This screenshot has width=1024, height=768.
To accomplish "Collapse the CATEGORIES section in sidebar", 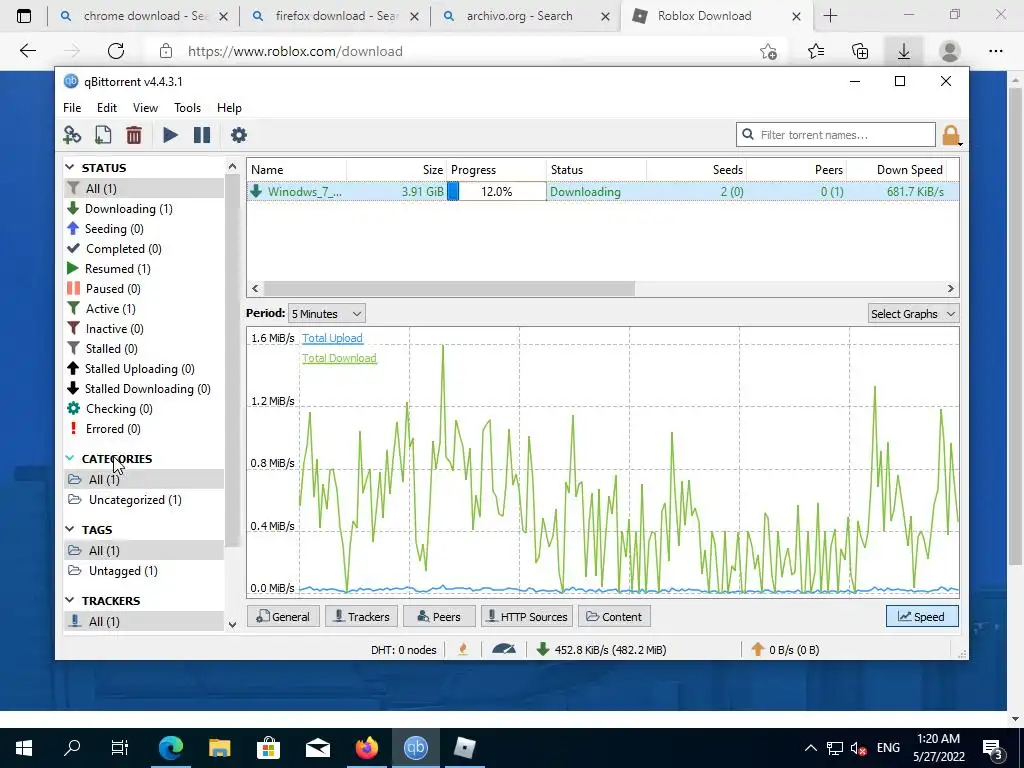I will coord(70,458).
